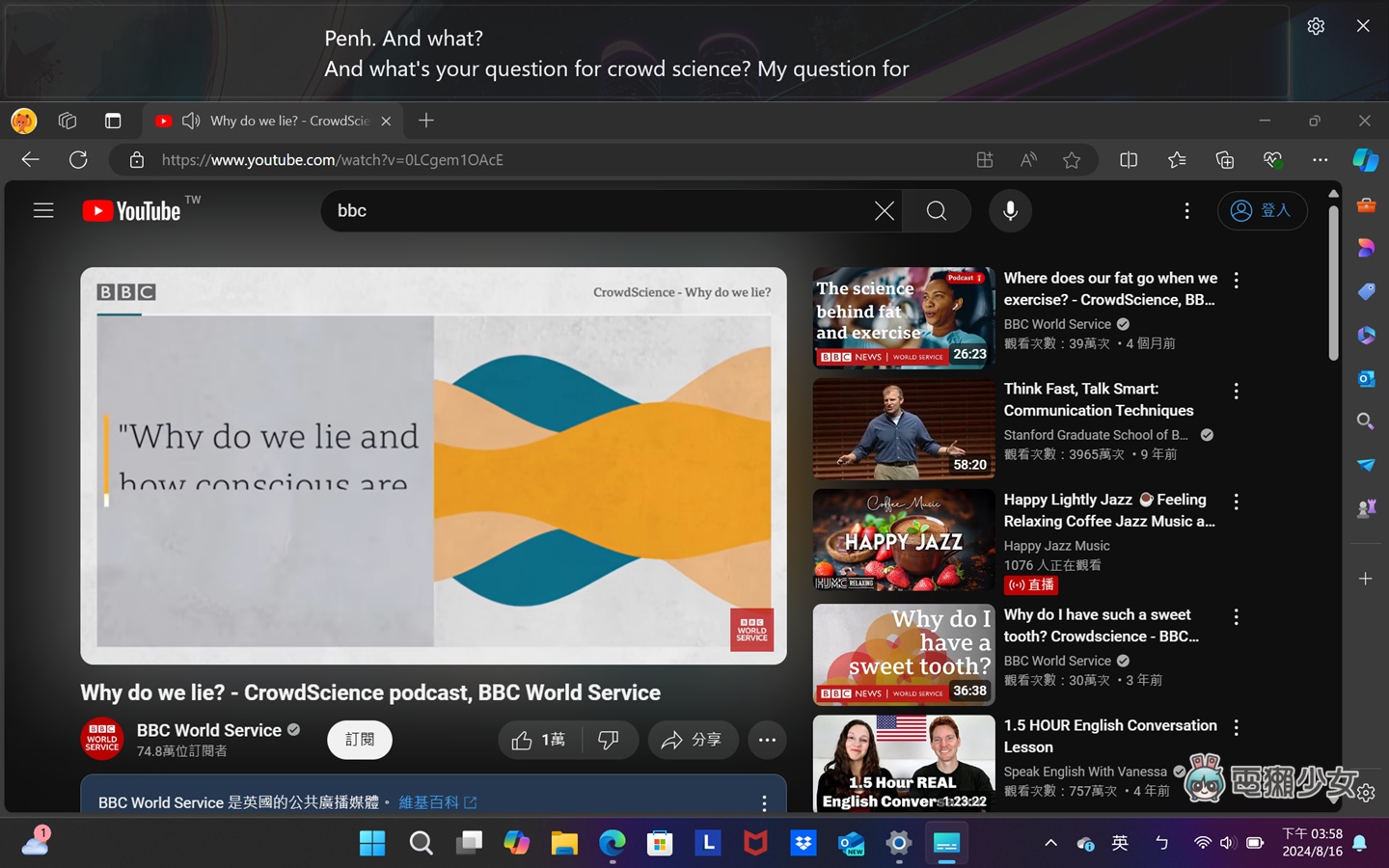Open volume control in system tray
Image resolution: width=1389 pixels, height=868 pixels.
[1227, 843]
